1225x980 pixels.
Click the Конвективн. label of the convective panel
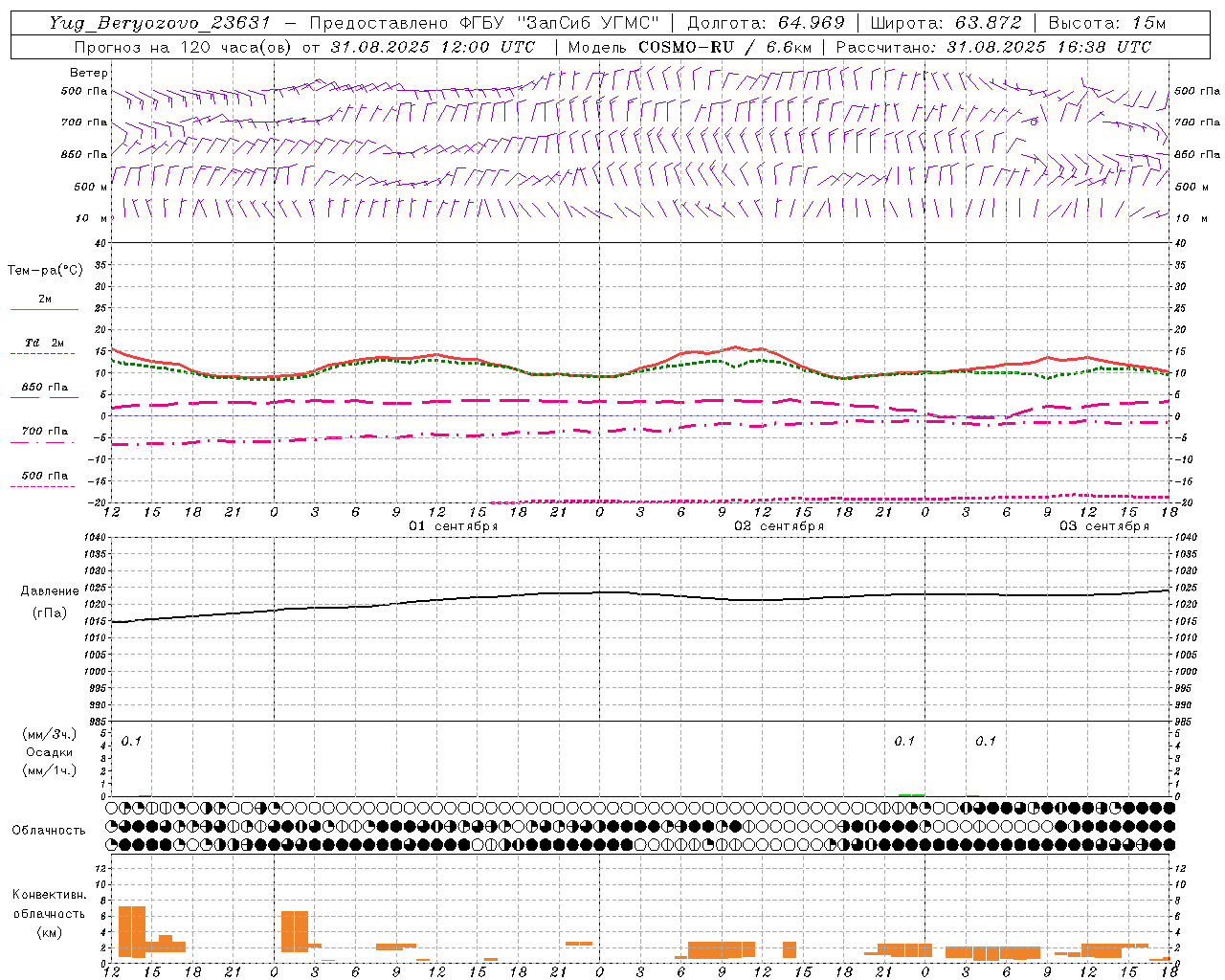coord(50,895)
